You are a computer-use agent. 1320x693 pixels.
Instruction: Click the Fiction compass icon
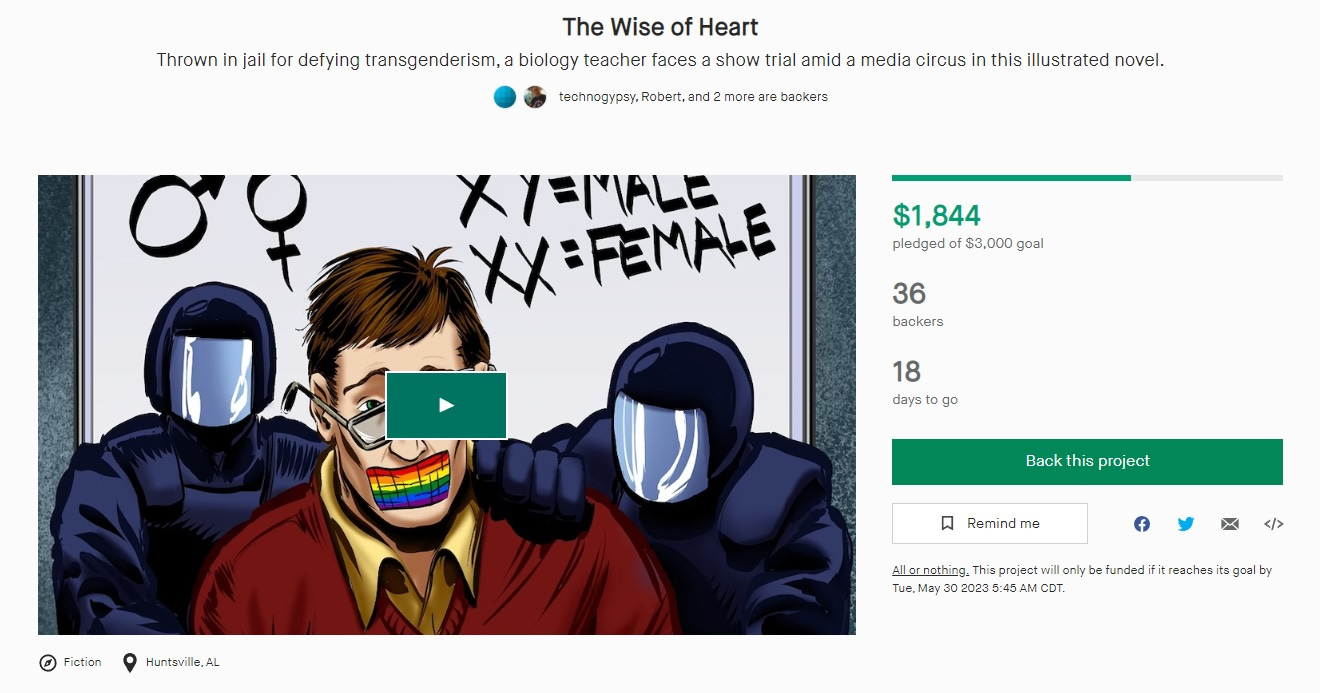[x=47, y=662]
